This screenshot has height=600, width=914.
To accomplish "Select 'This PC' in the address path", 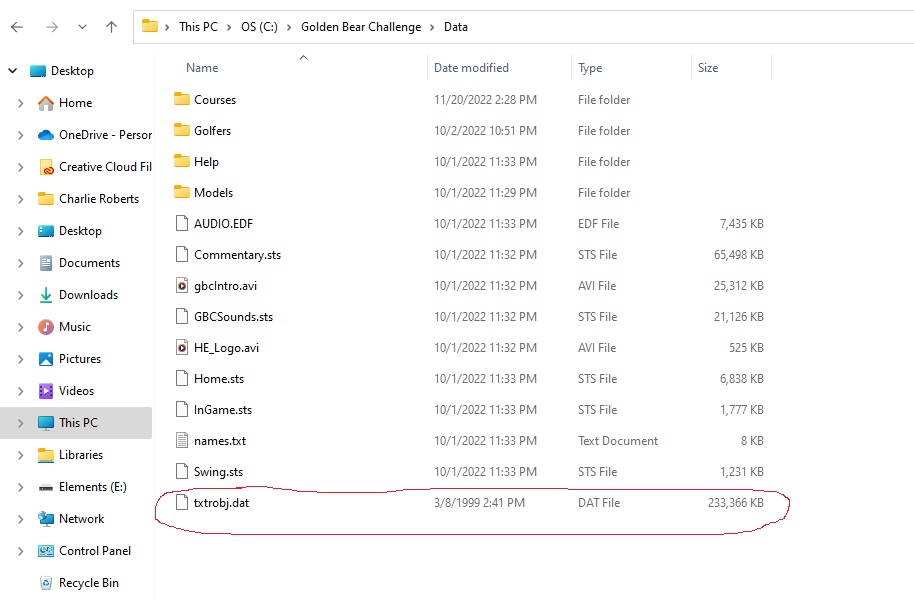I will click(x=198, y=27).
